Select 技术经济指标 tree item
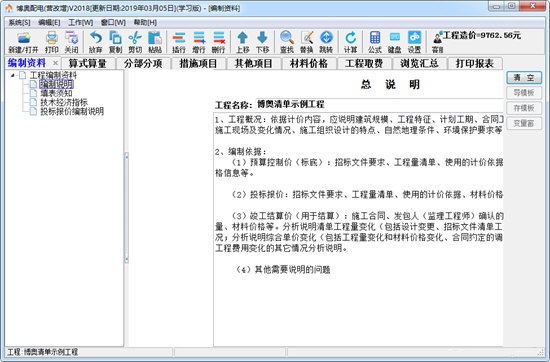This screenshot has height=362, width=550. coord(64,102)
